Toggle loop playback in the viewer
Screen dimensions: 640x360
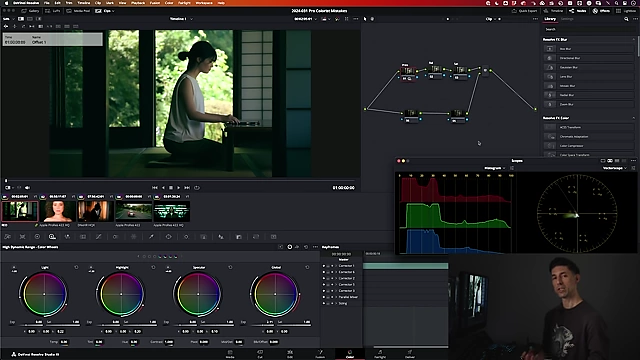click(197, 188)
